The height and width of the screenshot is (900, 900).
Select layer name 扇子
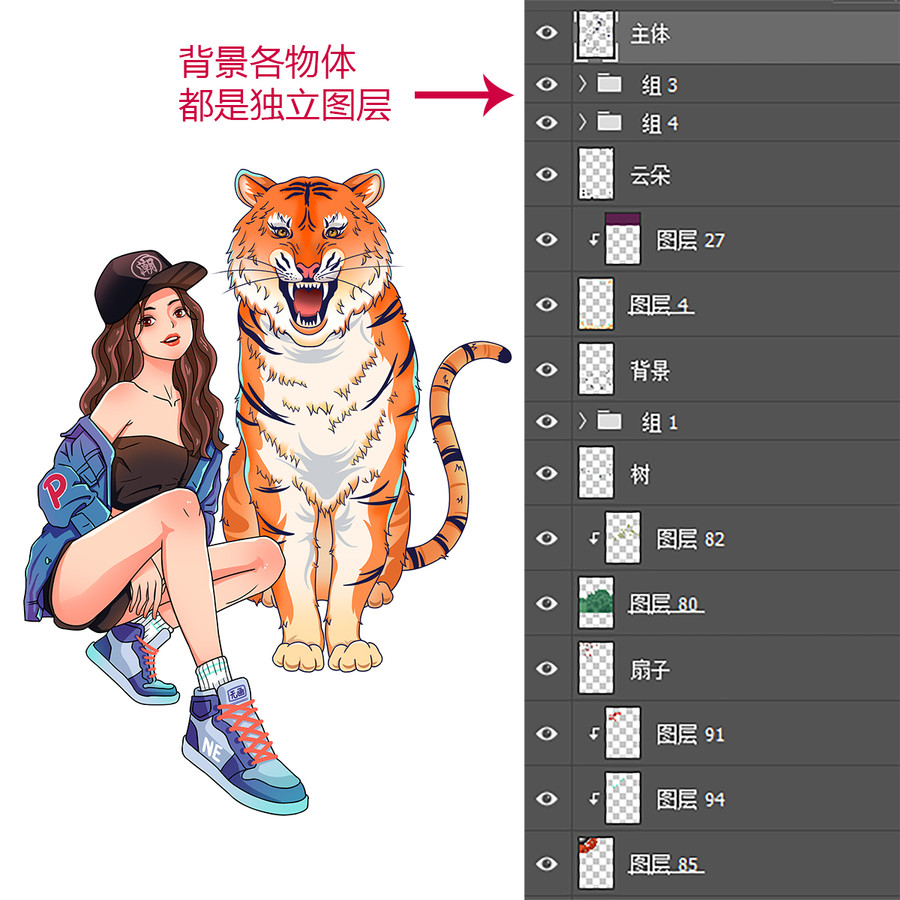pyautogui.click(x=650, y=669)
